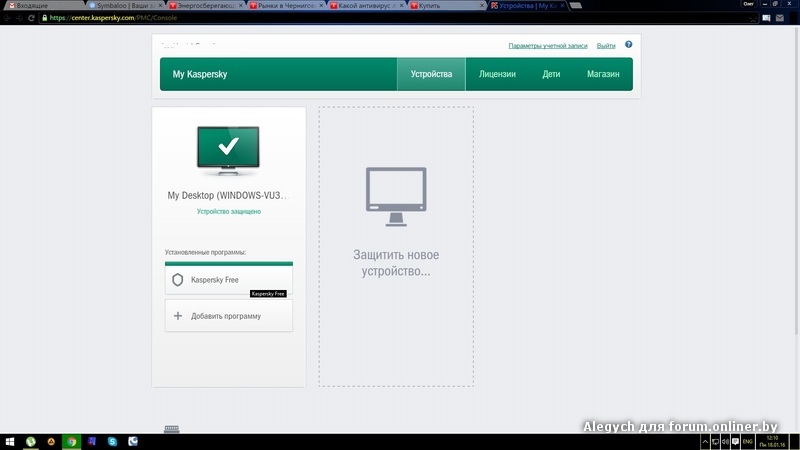Click the address bar URL field
This screenshot has width=800, height=450.
tap(398, 18)
